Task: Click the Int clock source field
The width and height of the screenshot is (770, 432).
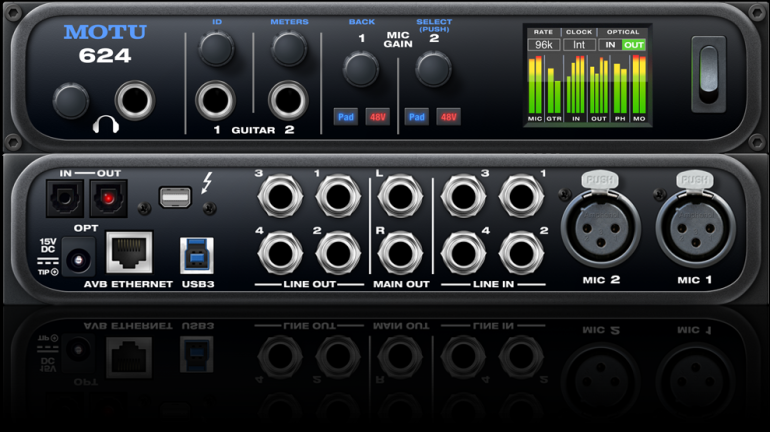Action: point(579,45)
